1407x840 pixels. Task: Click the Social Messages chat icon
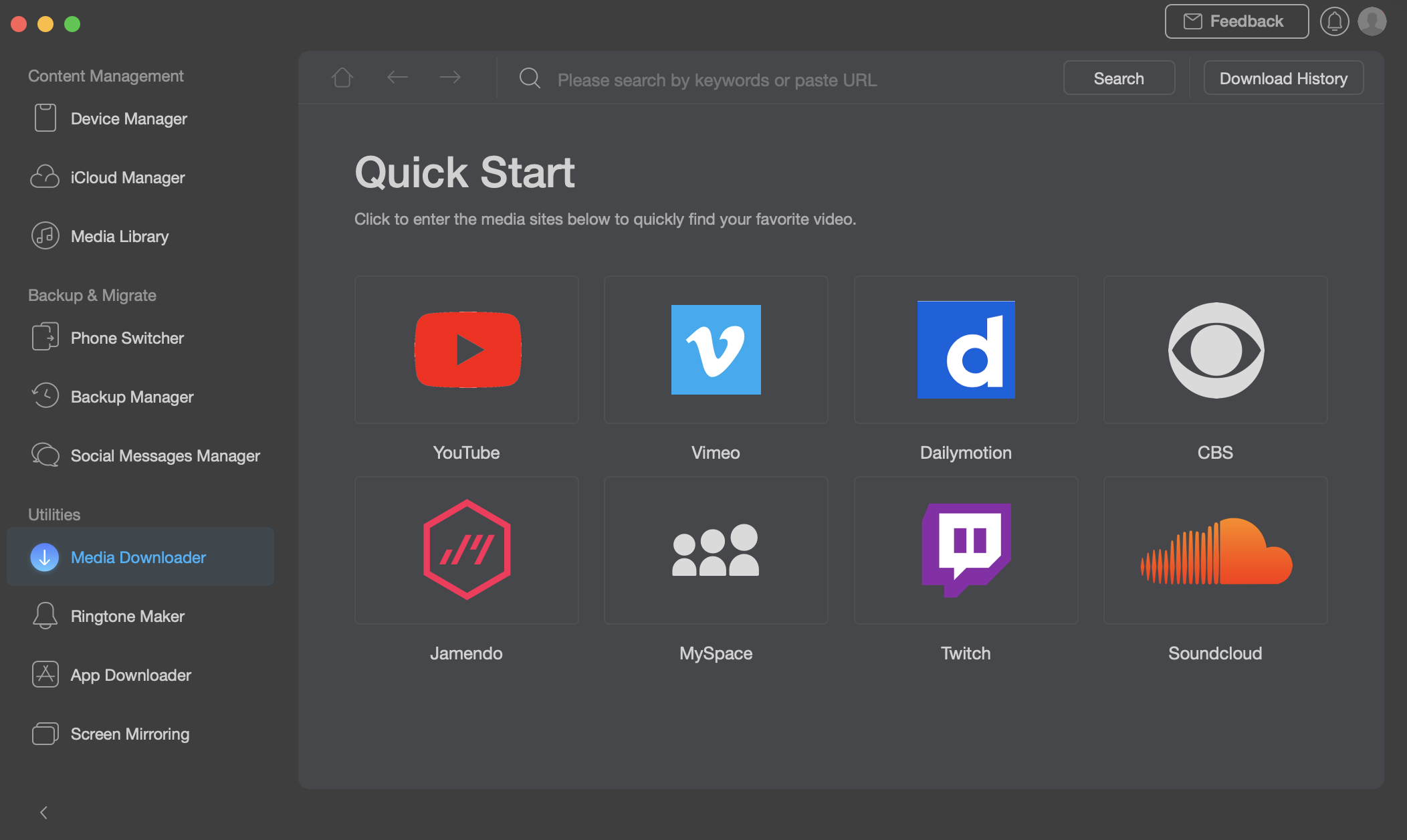click(45, 455)
